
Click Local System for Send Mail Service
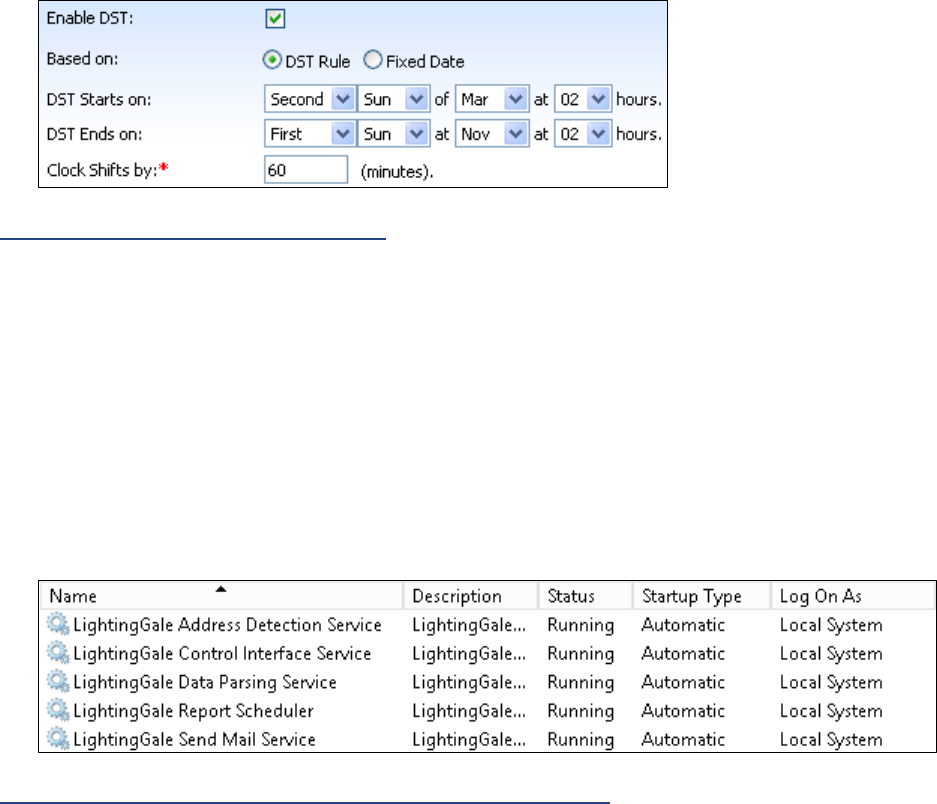(831, 740)
